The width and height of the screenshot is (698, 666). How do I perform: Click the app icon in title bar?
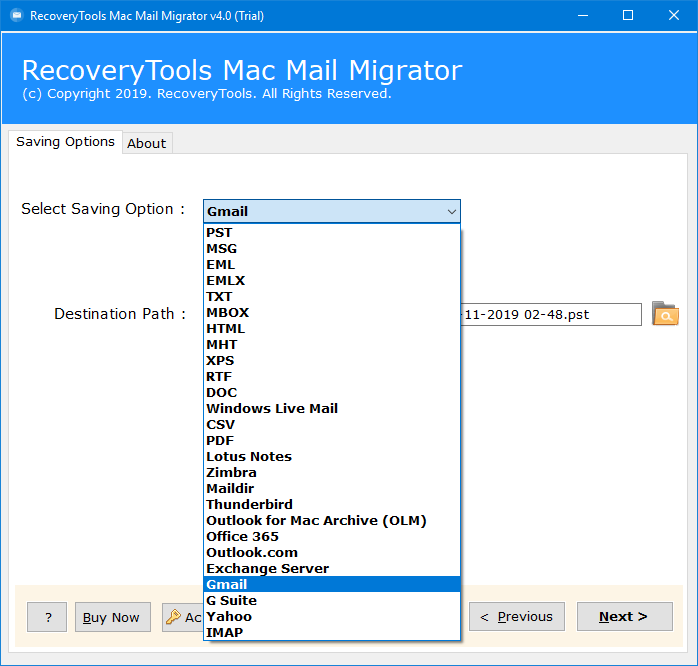point(16,16)
